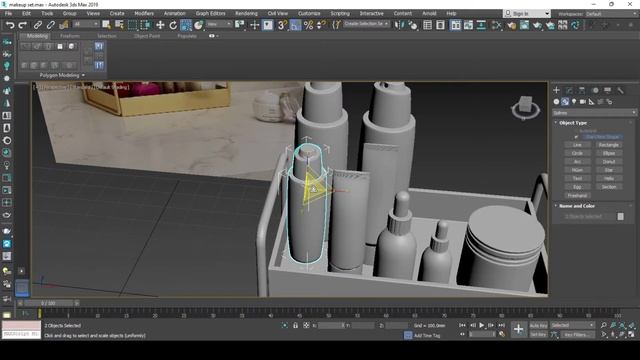Viewport: 640px width, 360px height.
Task: Open the Graph Editors menu
Action: pyautogui.click(x=210, y=13)
